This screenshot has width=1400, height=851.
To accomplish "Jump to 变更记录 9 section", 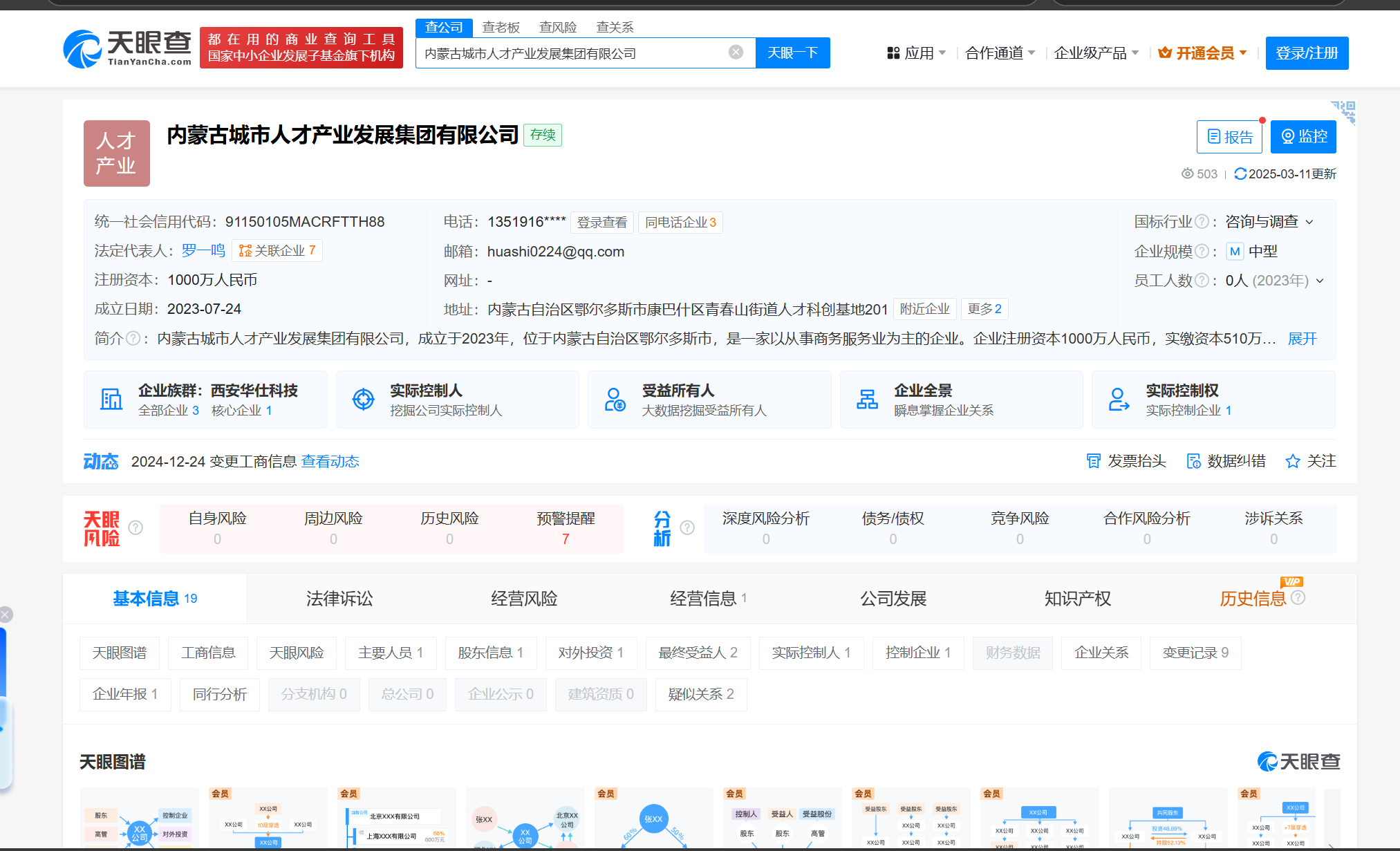I will tap(1195, 653).
